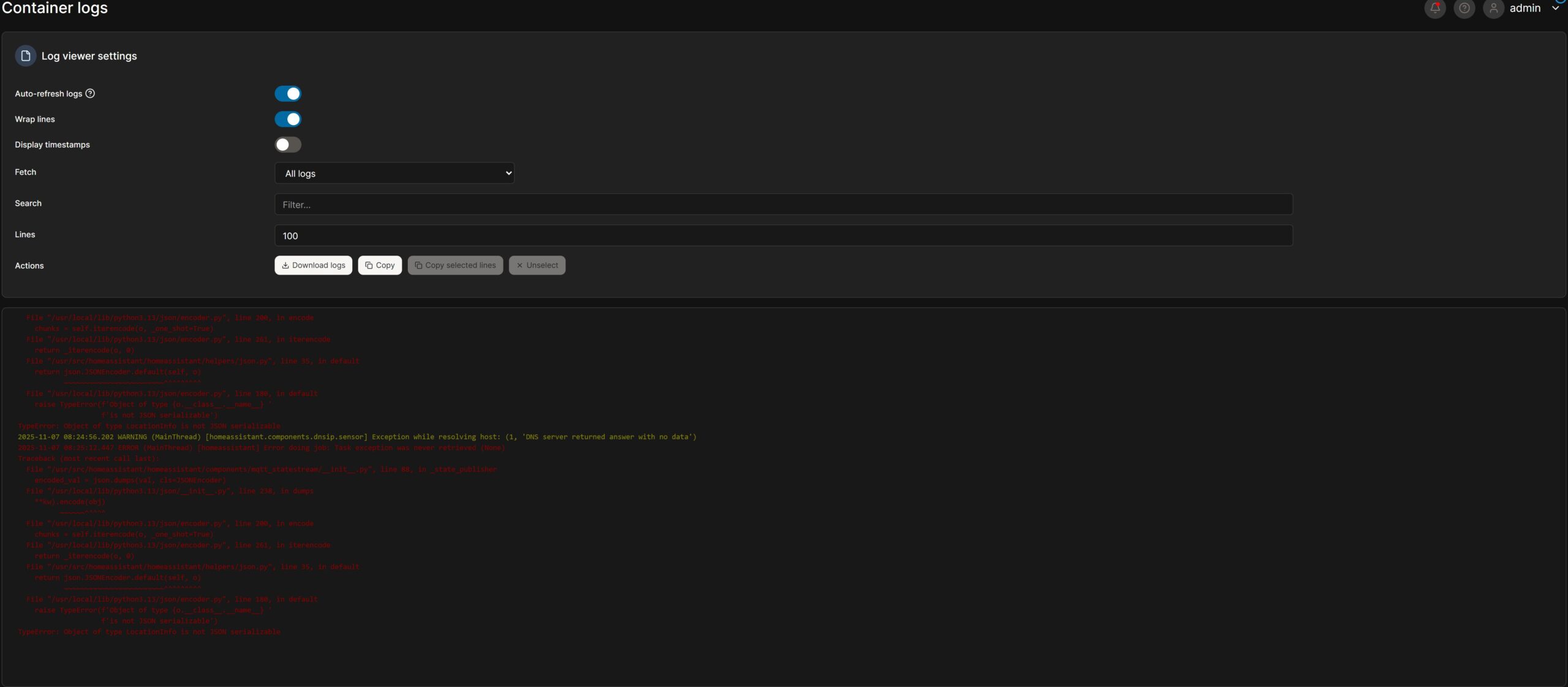Click the help question mark icon in header
This screenshot has height=687, width=1568.
pos(1464,8)
